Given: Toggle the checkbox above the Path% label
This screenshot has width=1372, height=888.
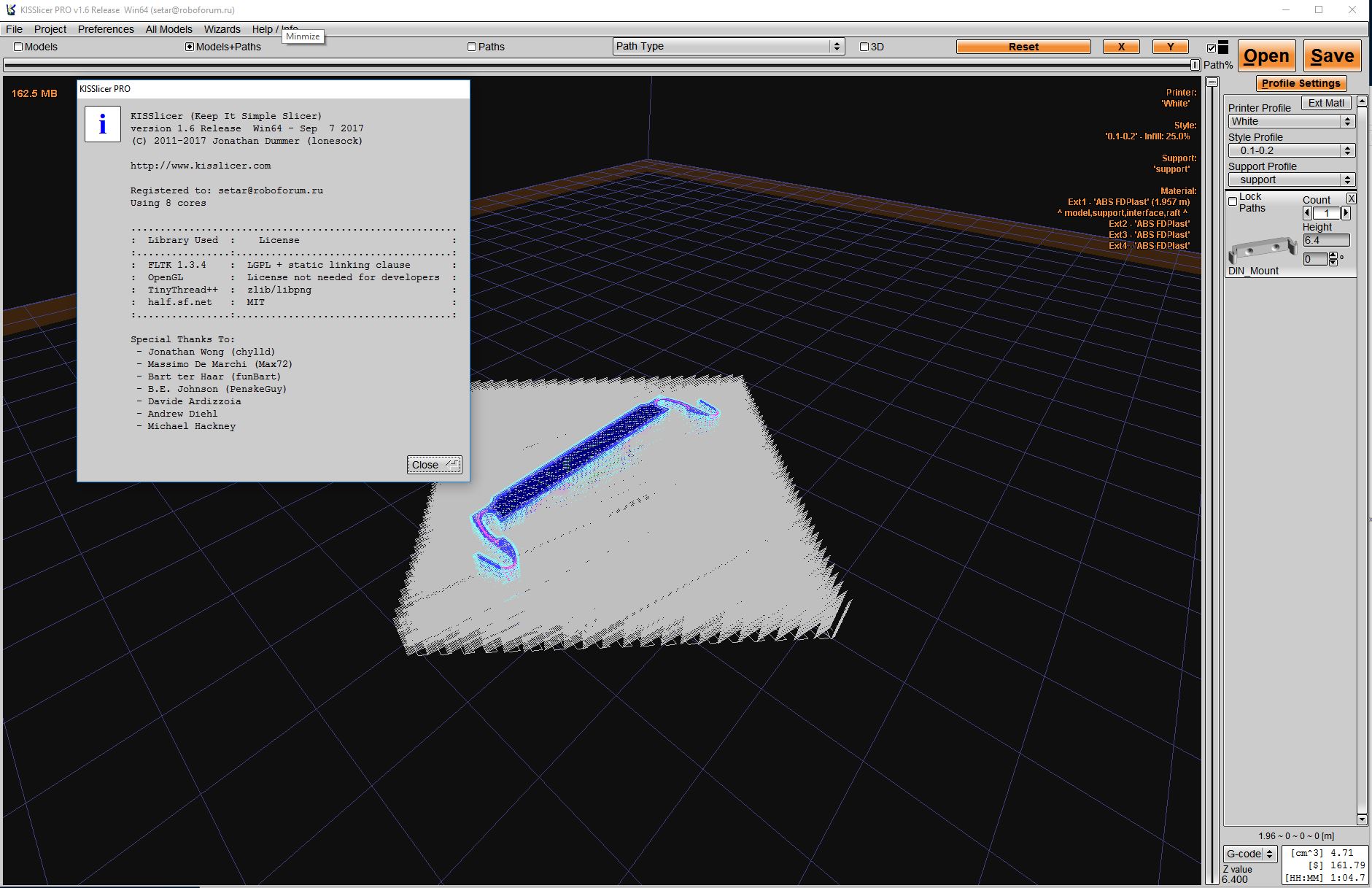Looking at the screenshot, I should click(1212, 48).
